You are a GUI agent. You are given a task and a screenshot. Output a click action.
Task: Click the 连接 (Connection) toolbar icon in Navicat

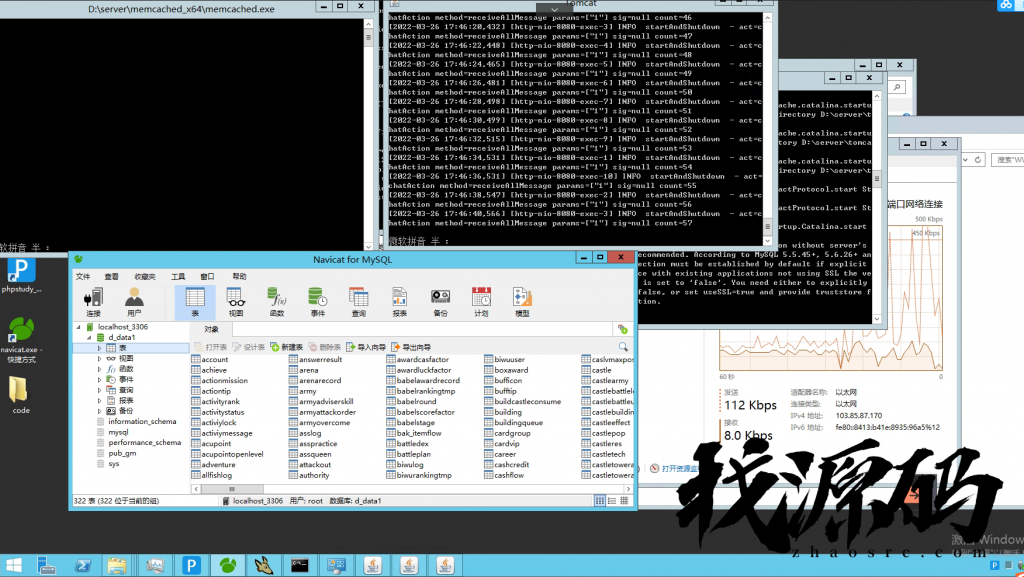pyautogui.click(x=93, y=302)
